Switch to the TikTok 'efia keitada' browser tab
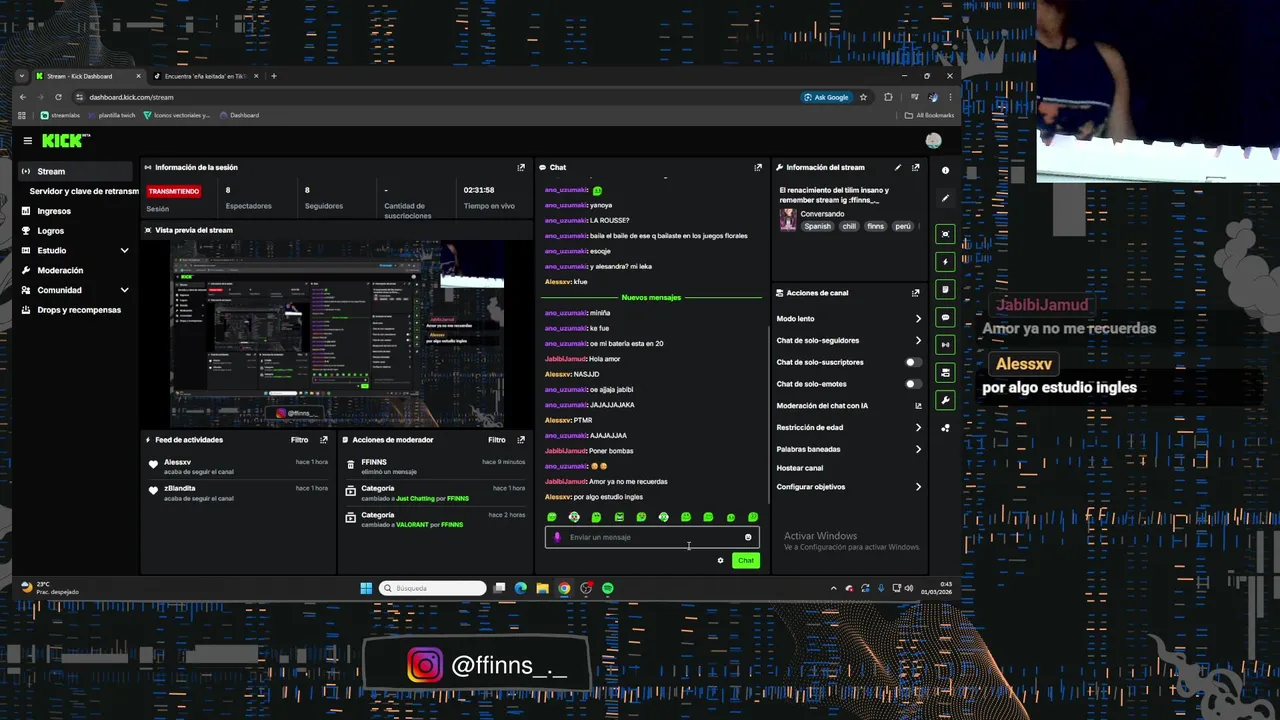This screenshot has width=1280, height=720. [x=204, y=76]
